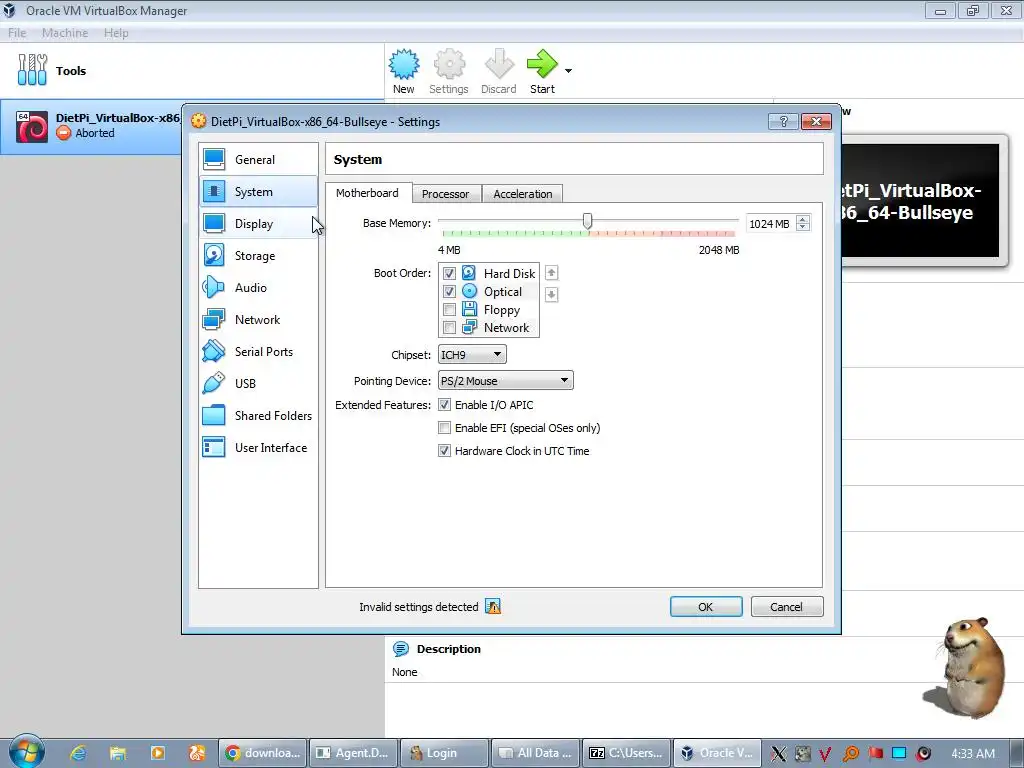Open the Display settings category
This screenshot has width=1024, height=768.
pos(258,223)
